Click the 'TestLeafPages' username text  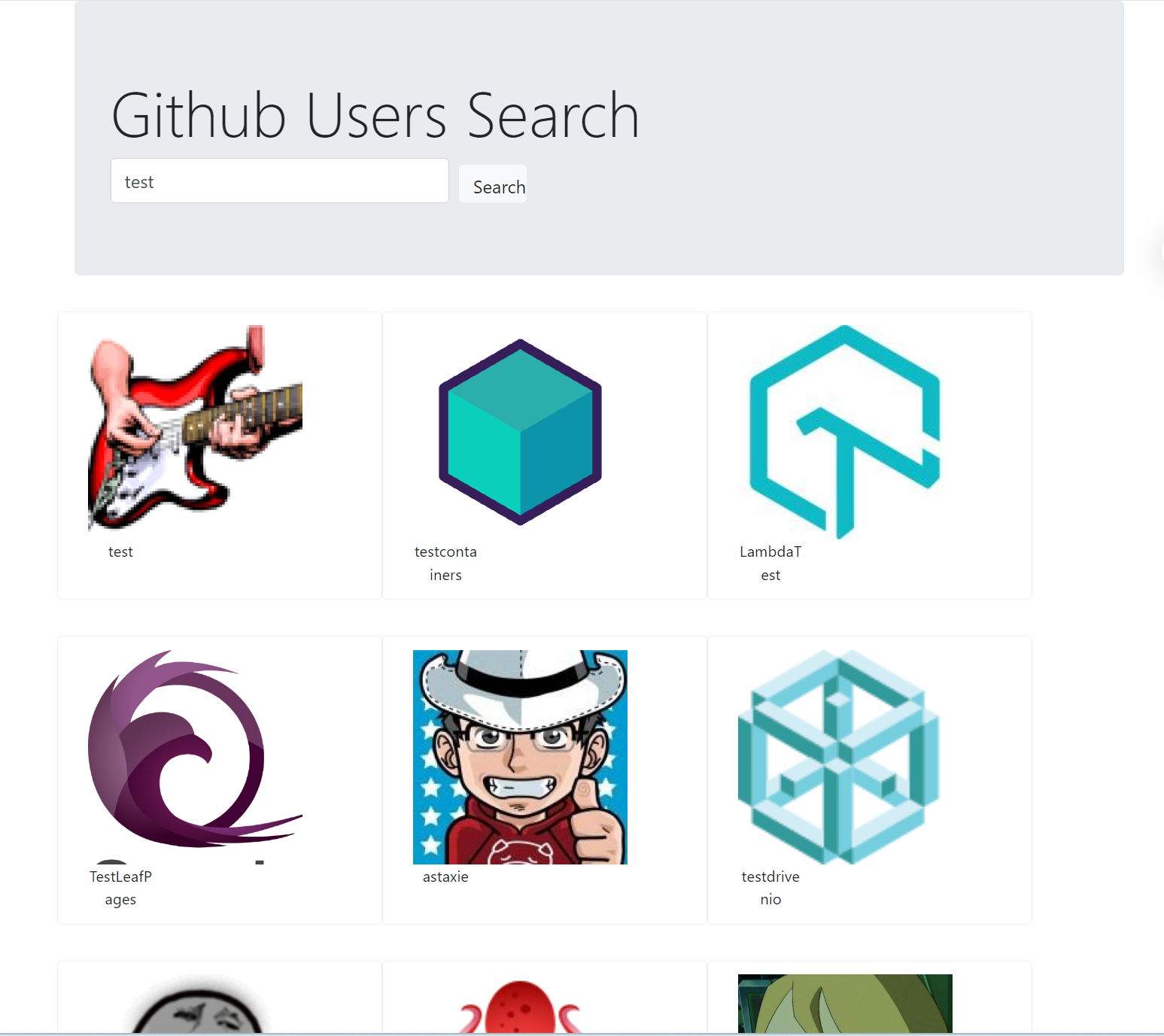(120, 888)
